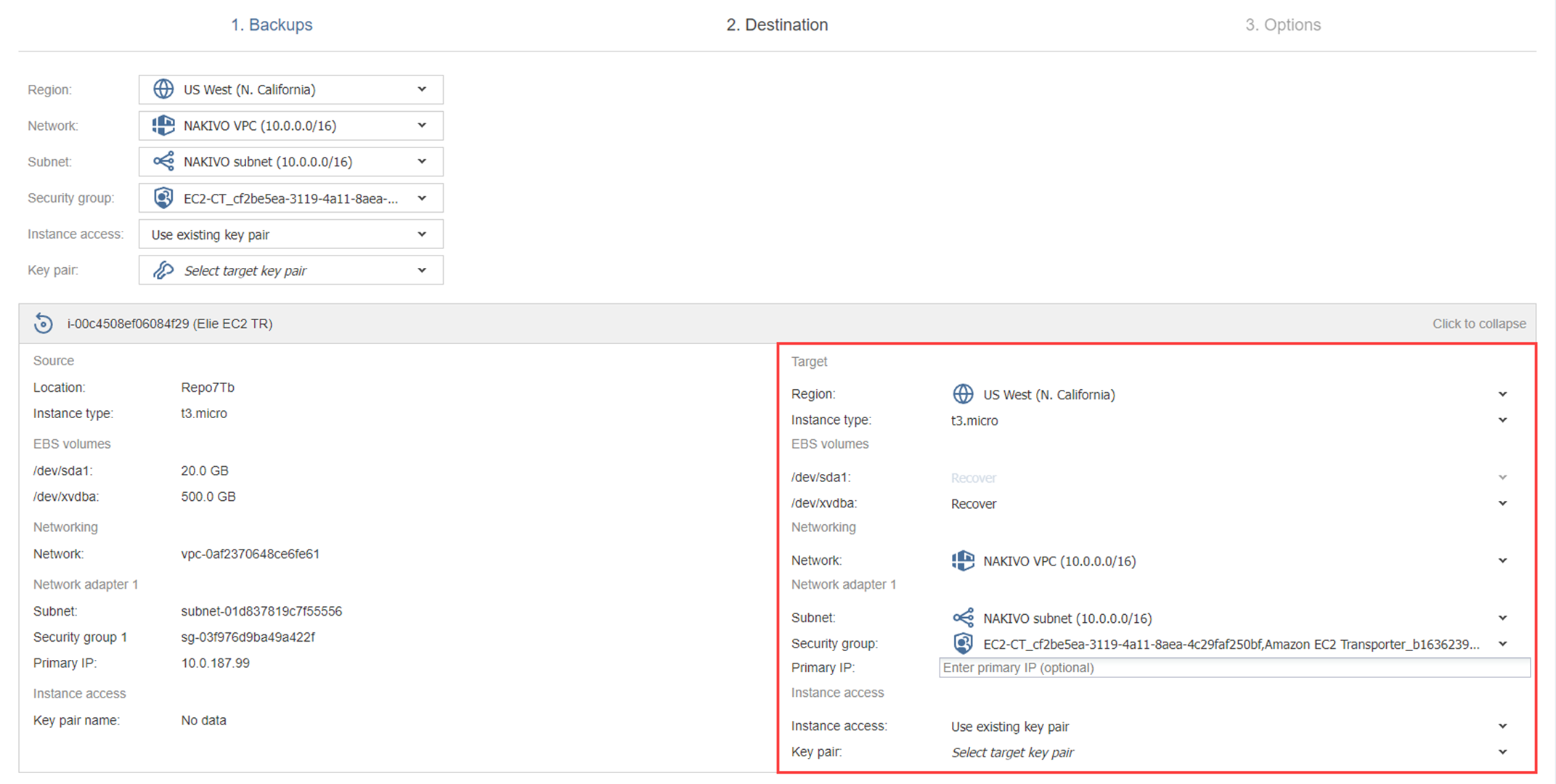Click the Primary IP input field
The image size is (1556, 784).
click(x=1234, y=668)
